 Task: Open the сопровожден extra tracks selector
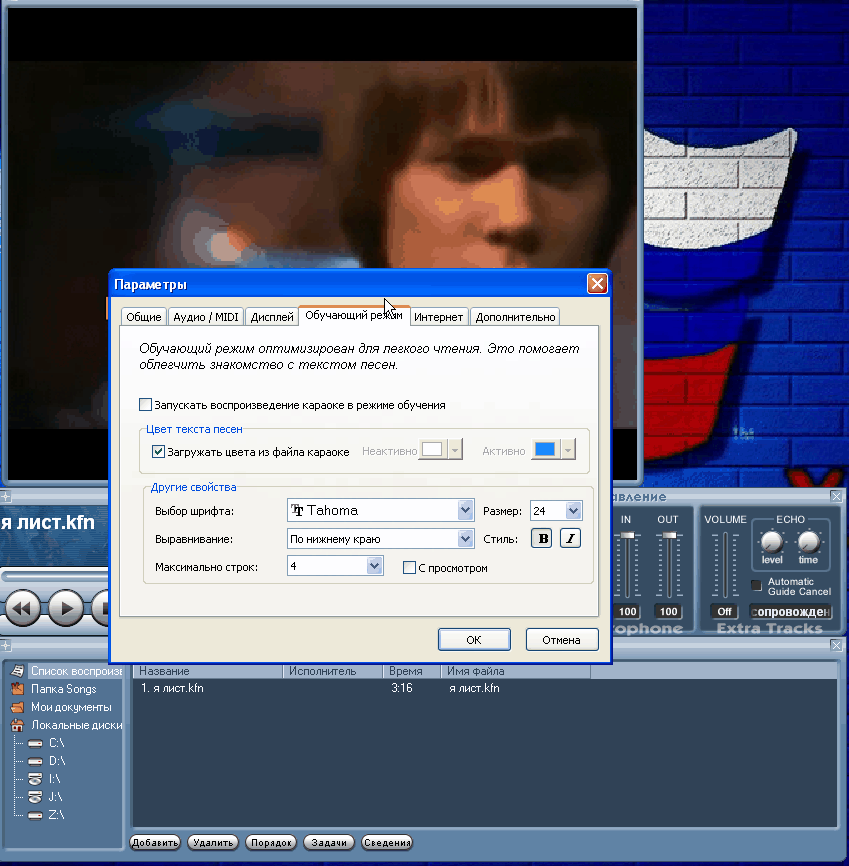click(790, 611)
